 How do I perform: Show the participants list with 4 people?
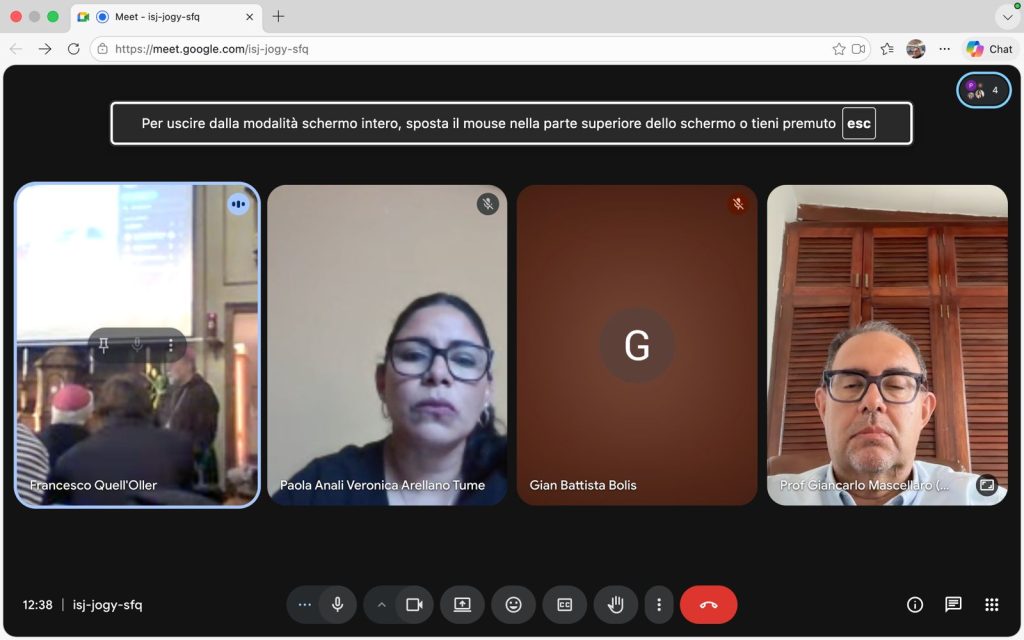983,90
